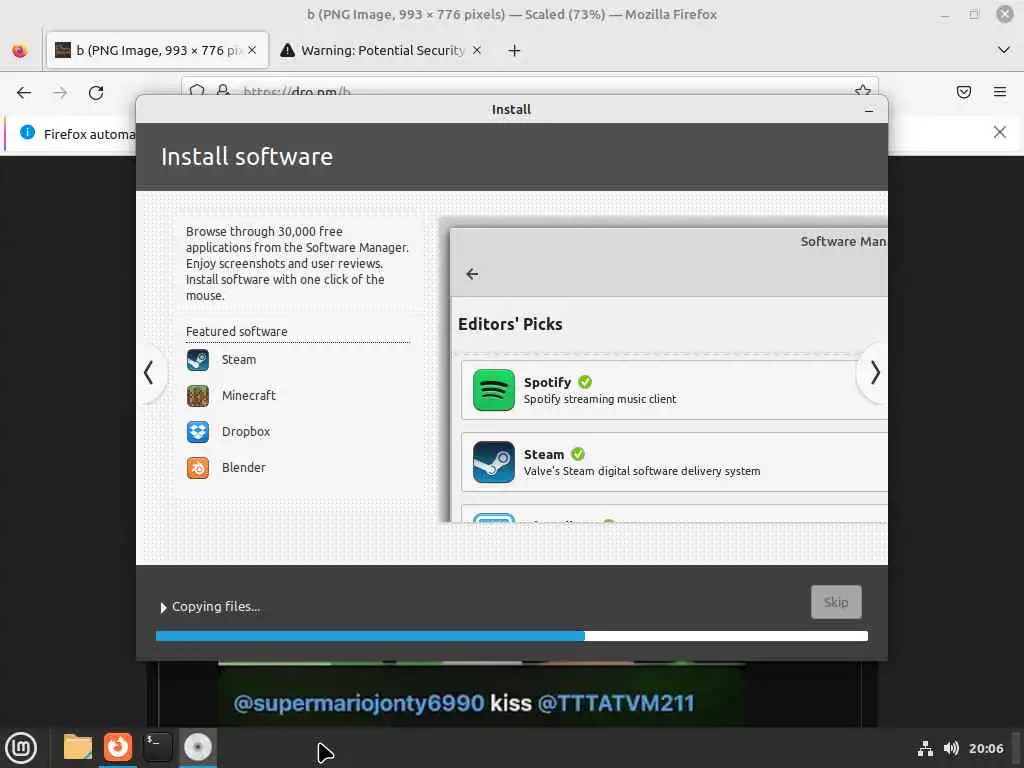1024x768 pixels.
Task: Click the Steam label in Featured software
Action: coord(239,360)
